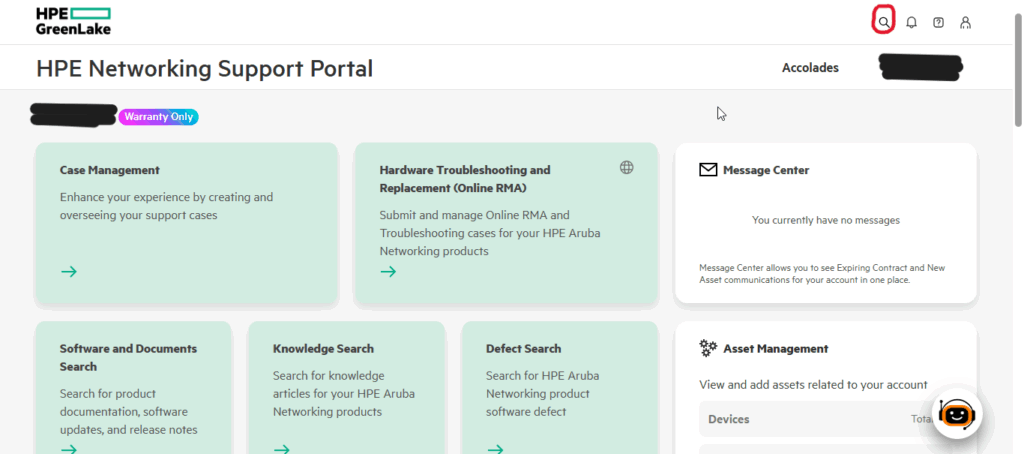Viewport: 1024px width, 454px height.
Task: Open Hardware Troubleshooting and Replacement title
Action: (465, 179)
